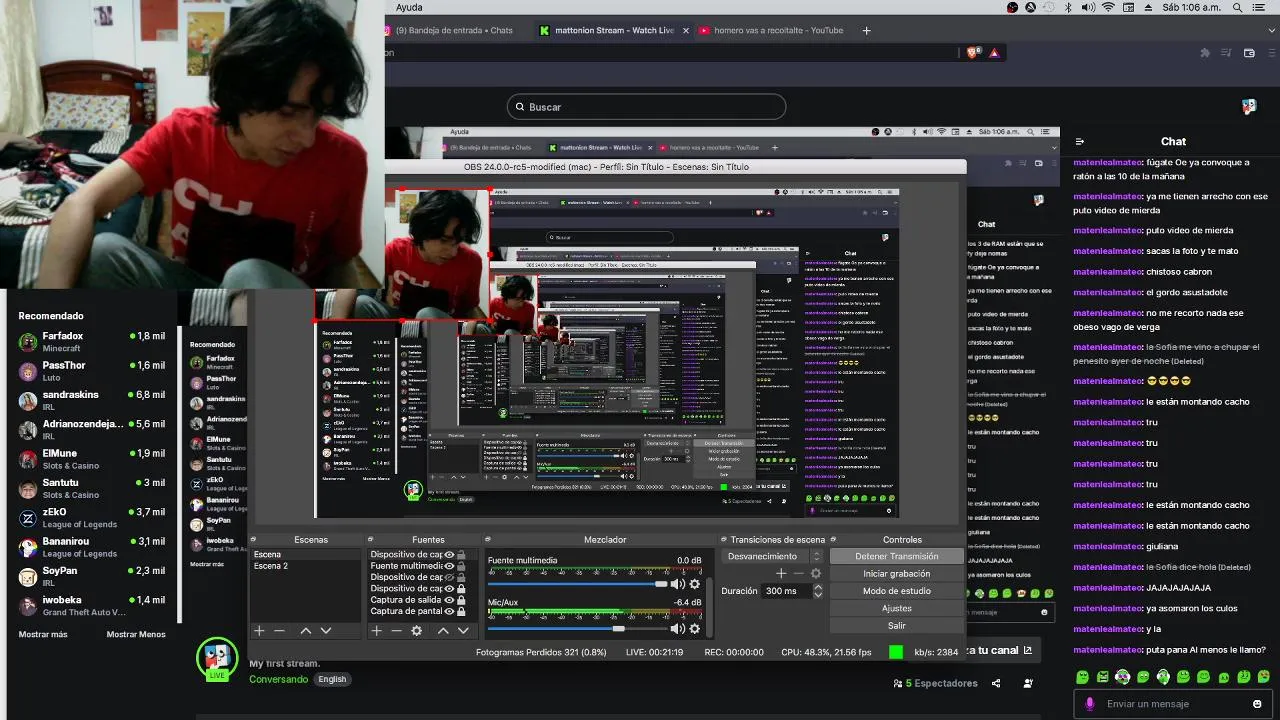Remove the selected scene with minus icon

pos(279,631)
